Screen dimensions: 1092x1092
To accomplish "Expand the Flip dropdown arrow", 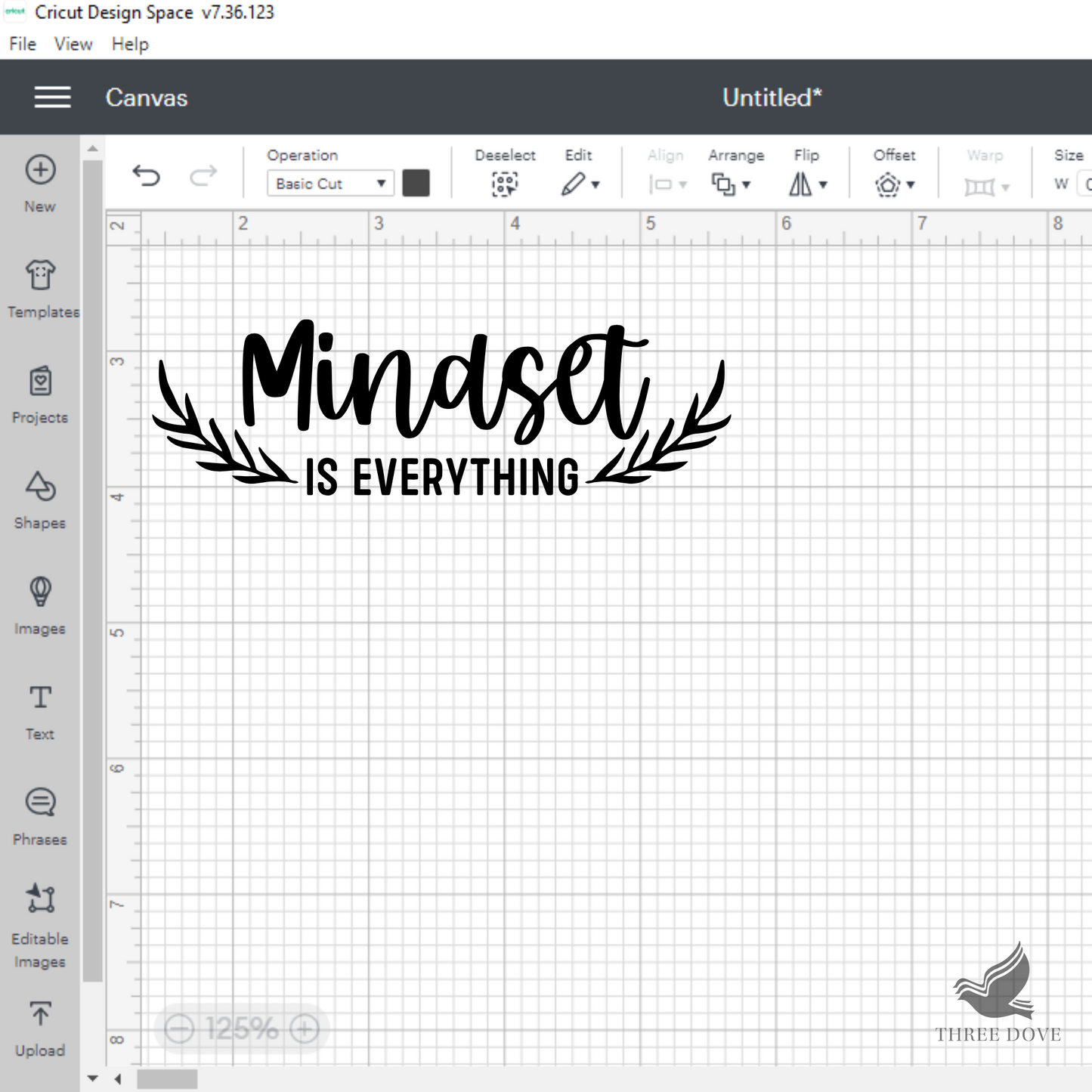I will [824, 184].
